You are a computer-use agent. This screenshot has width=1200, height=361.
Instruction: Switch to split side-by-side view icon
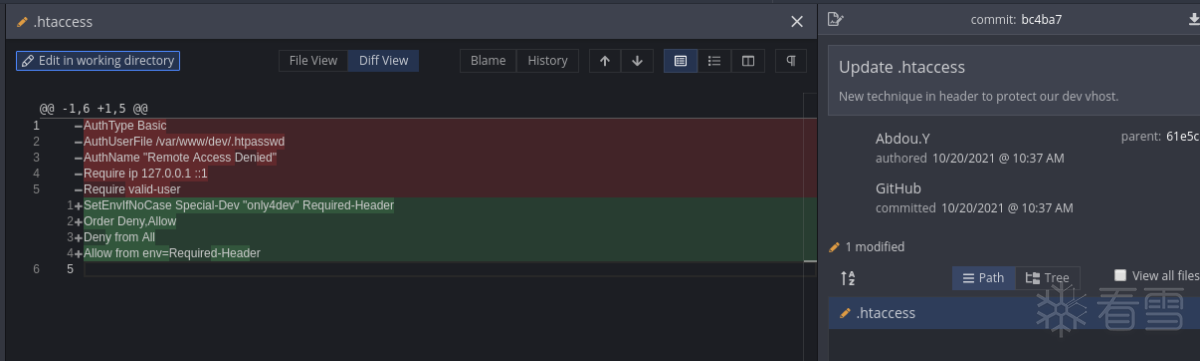point(747,61)
